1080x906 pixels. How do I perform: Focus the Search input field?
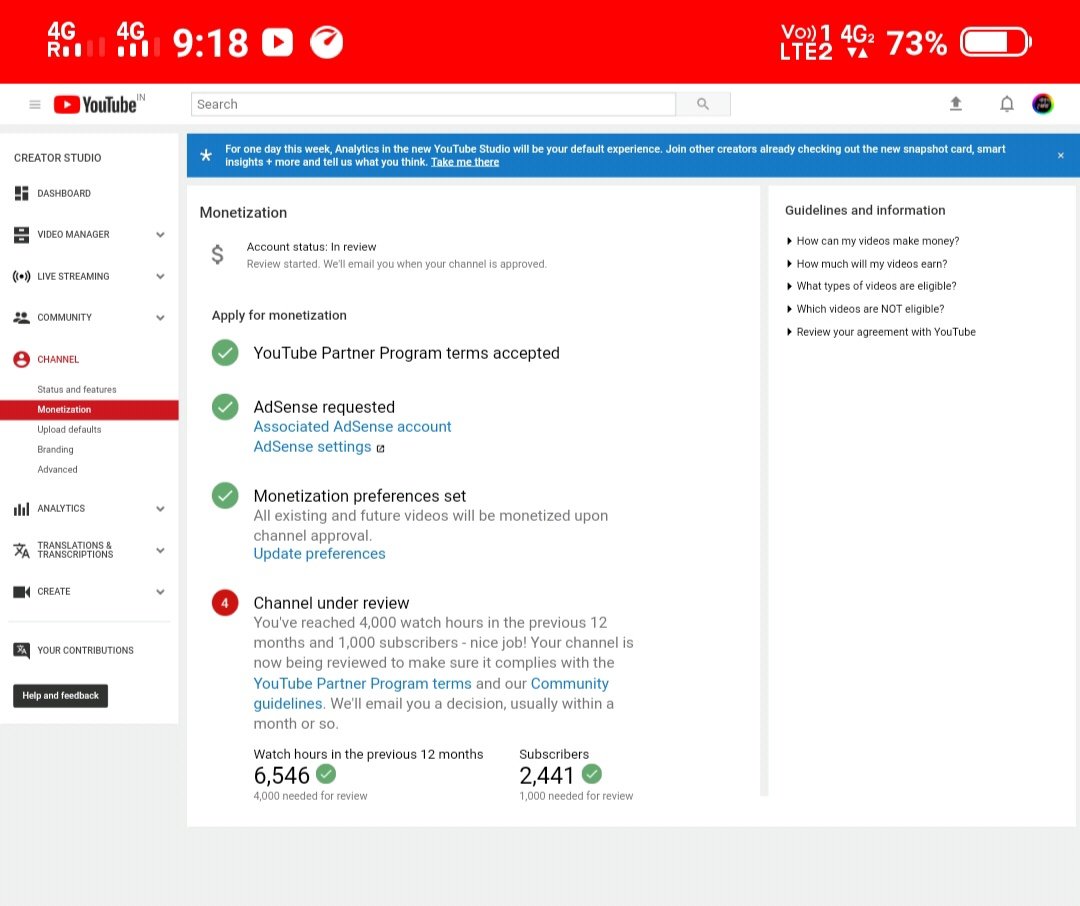tap(433, 104)
